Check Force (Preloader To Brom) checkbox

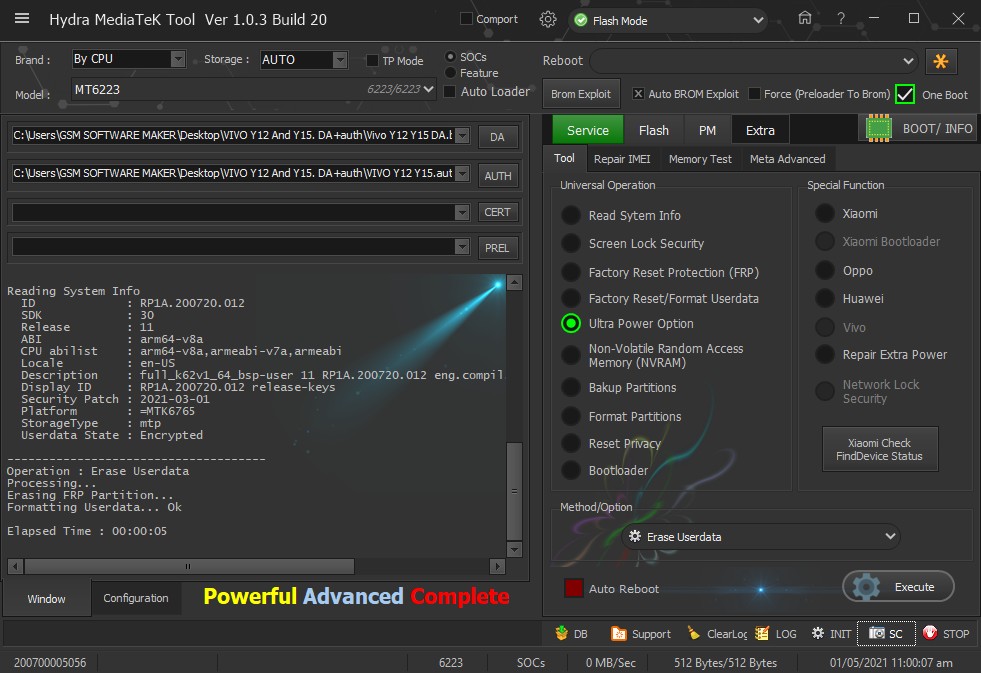[x=755, y=94]
